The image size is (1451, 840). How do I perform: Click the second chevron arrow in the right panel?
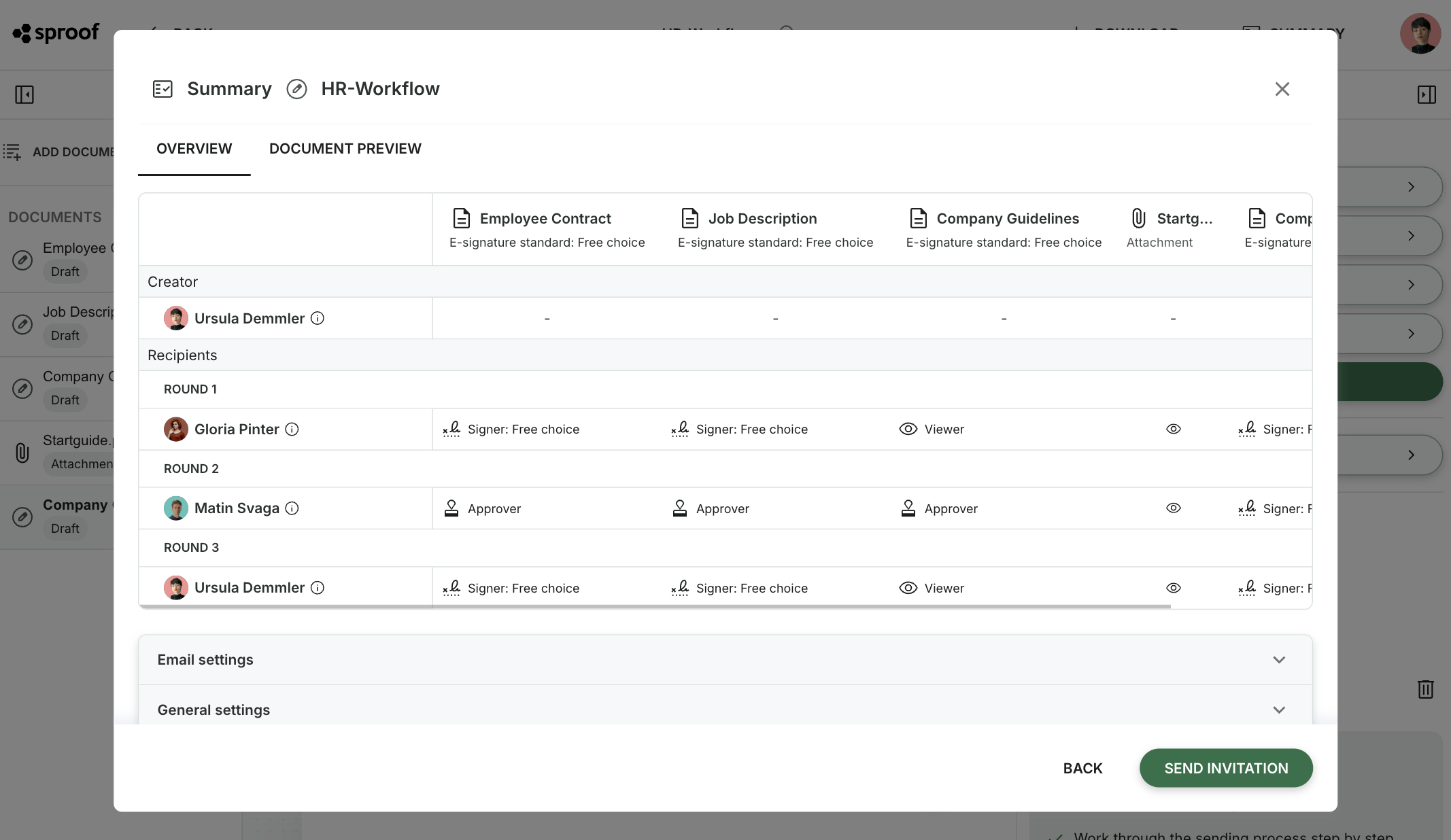1411,236
